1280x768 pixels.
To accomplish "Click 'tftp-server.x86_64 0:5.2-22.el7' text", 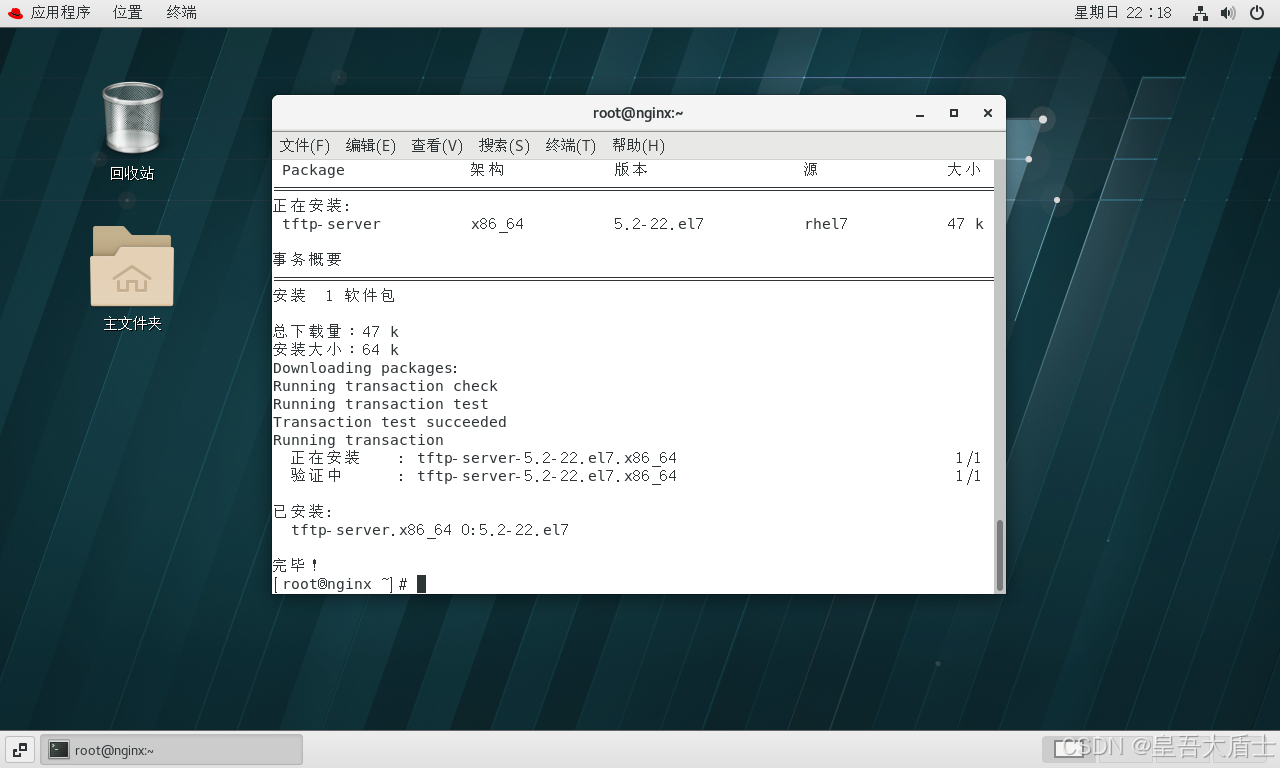I will 430,530.
